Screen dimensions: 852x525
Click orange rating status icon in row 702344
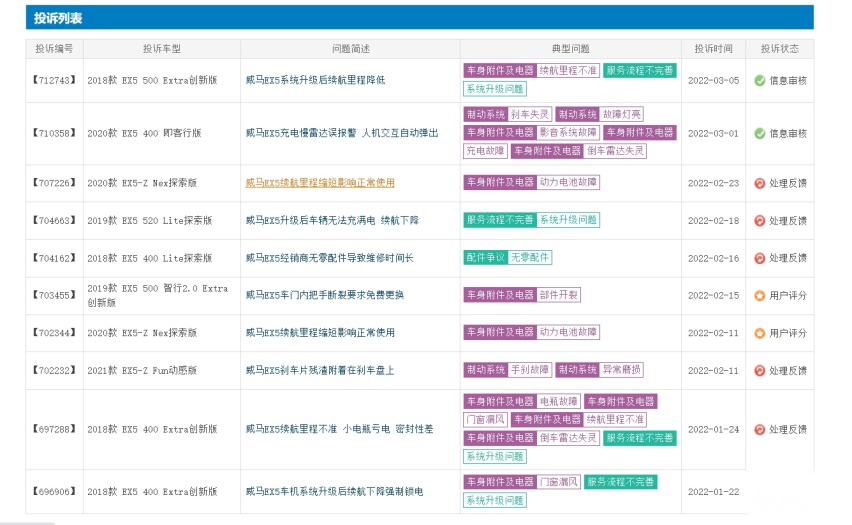pos(760,333)
